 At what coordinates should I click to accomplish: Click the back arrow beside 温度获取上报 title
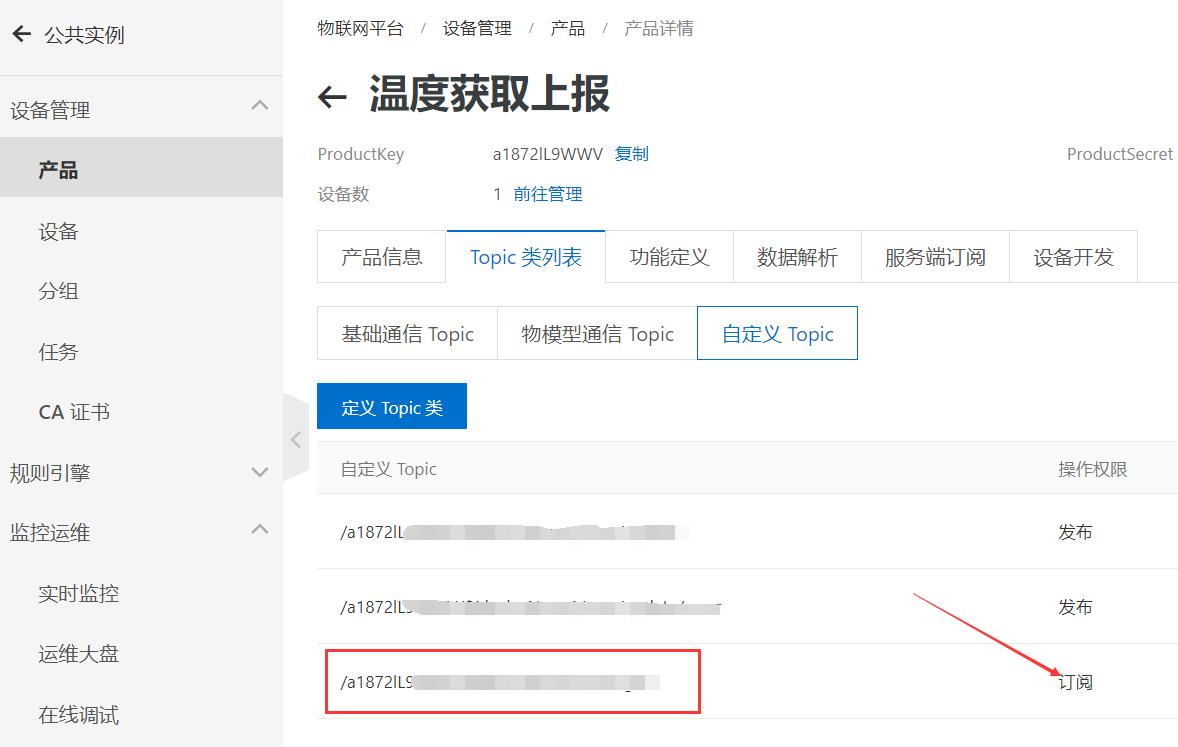pos(332,96)
